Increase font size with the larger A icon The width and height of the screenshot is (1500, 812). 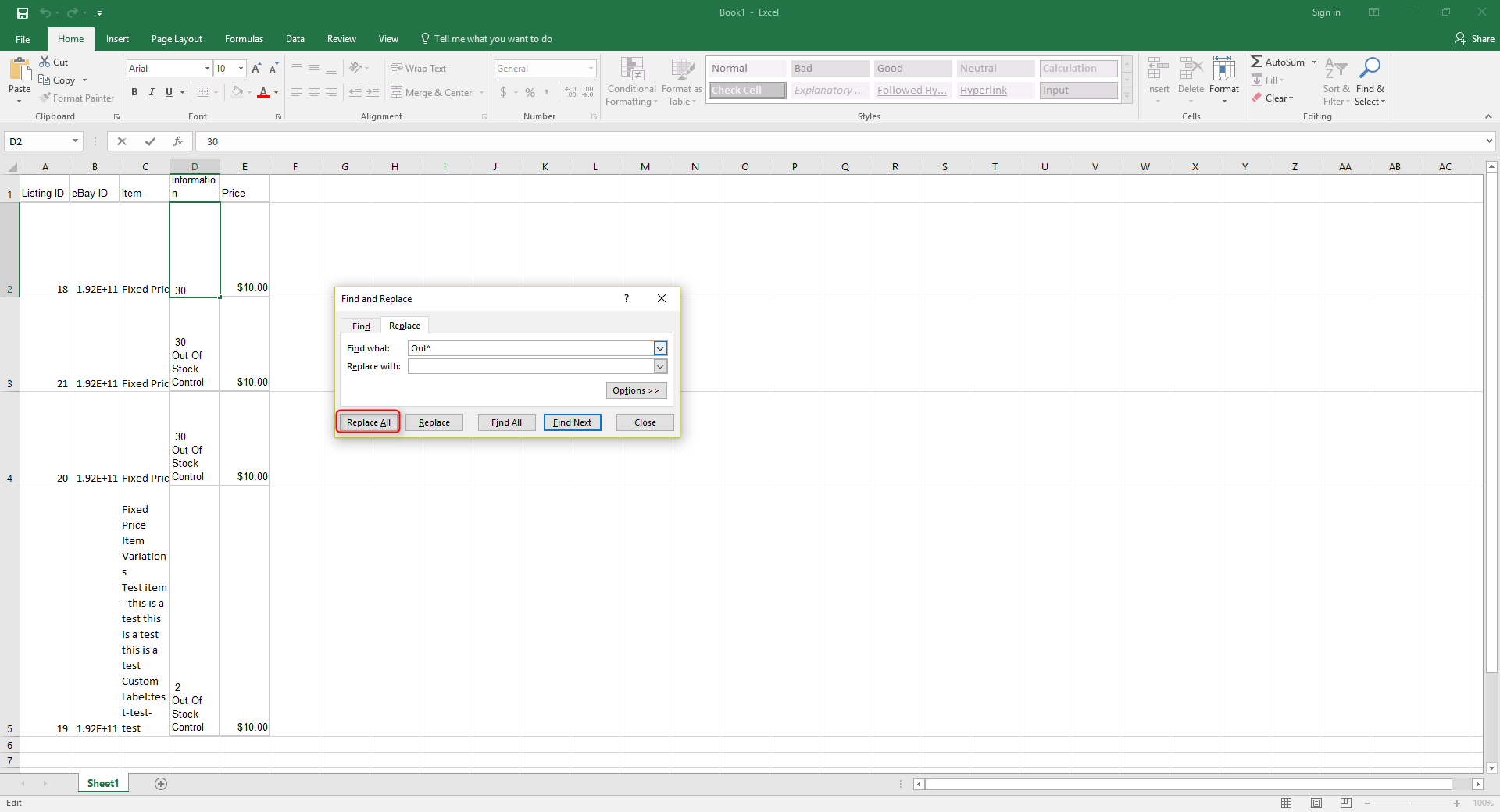click(256, 69)
